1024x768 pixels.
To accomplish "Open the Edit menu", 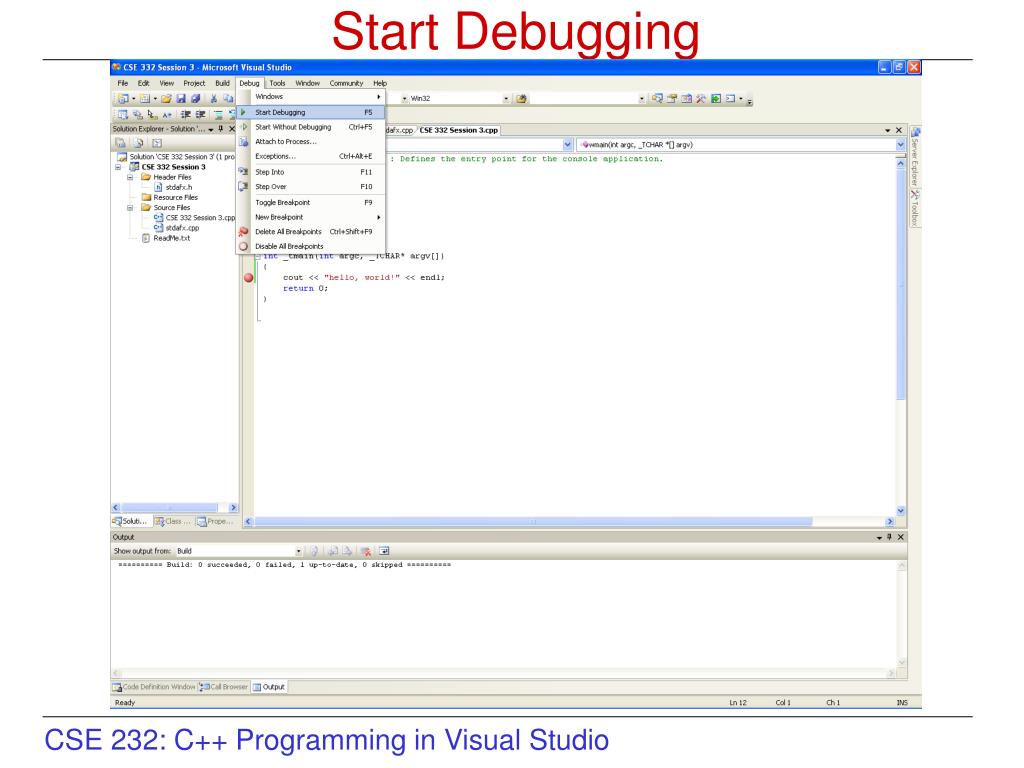I will [x=144, y=83].
